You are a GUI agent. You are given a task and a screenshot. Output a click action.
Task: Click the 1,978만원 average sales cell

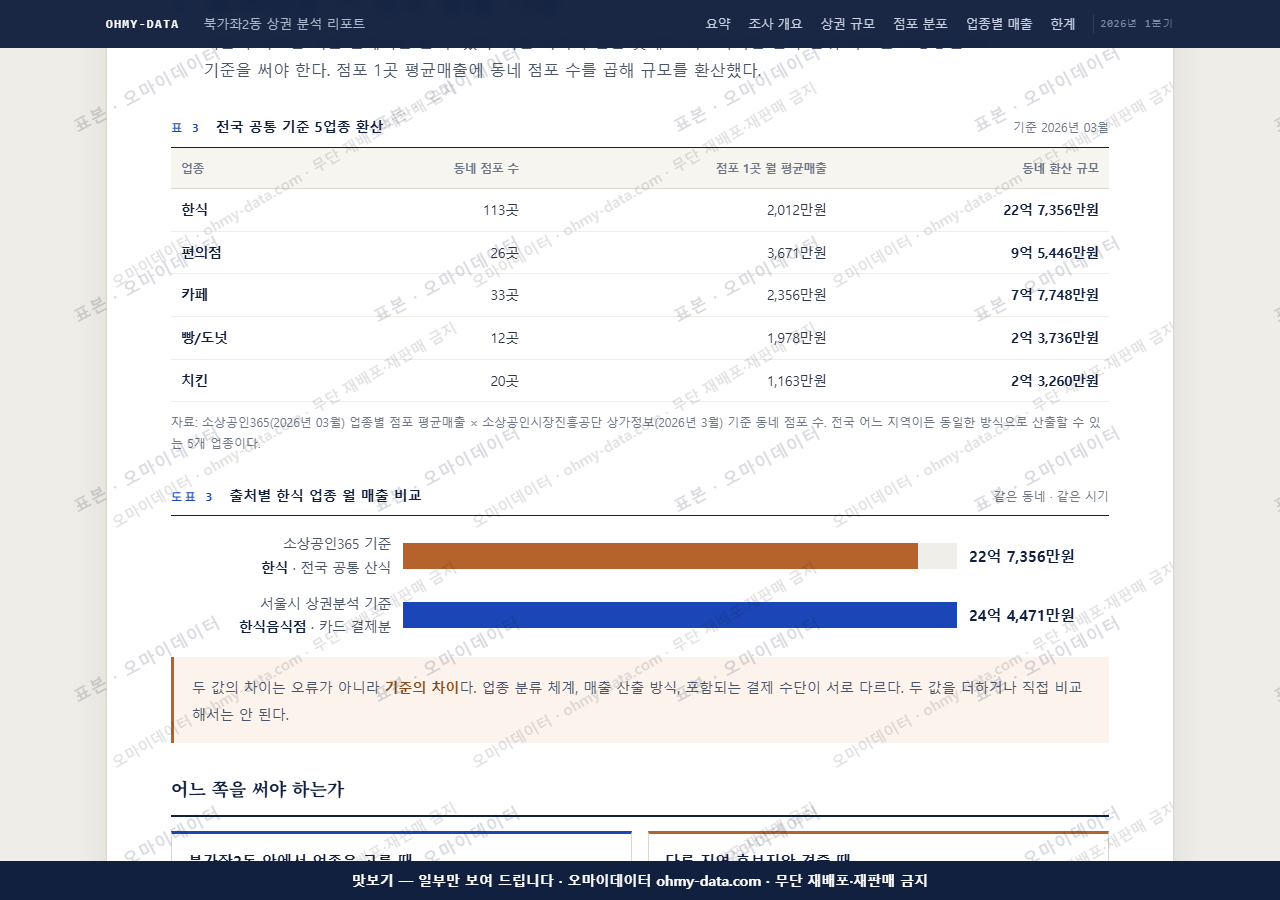[797, 338]
